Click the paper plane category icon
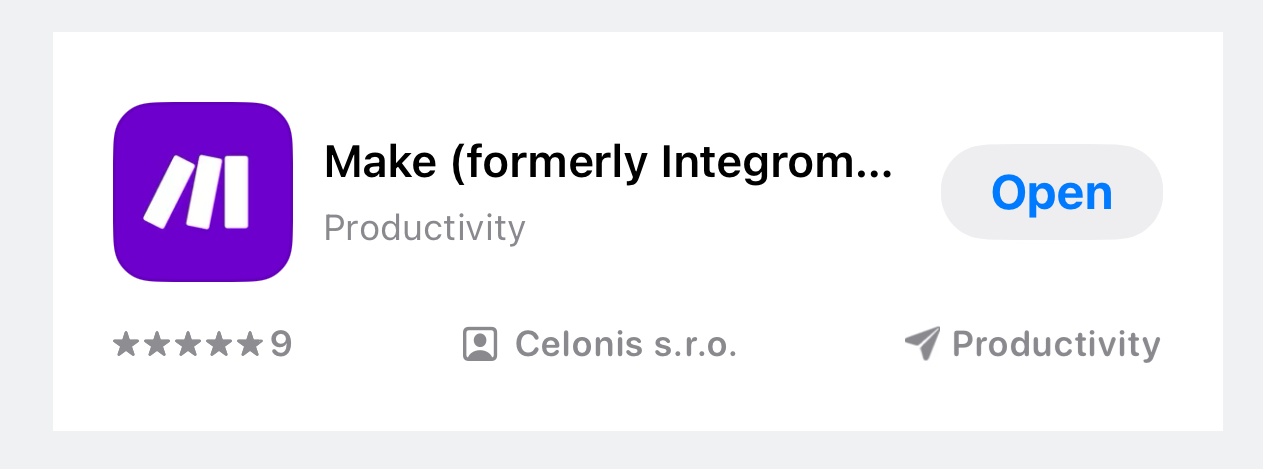The image size is (1263, 469). click(922, 344)
